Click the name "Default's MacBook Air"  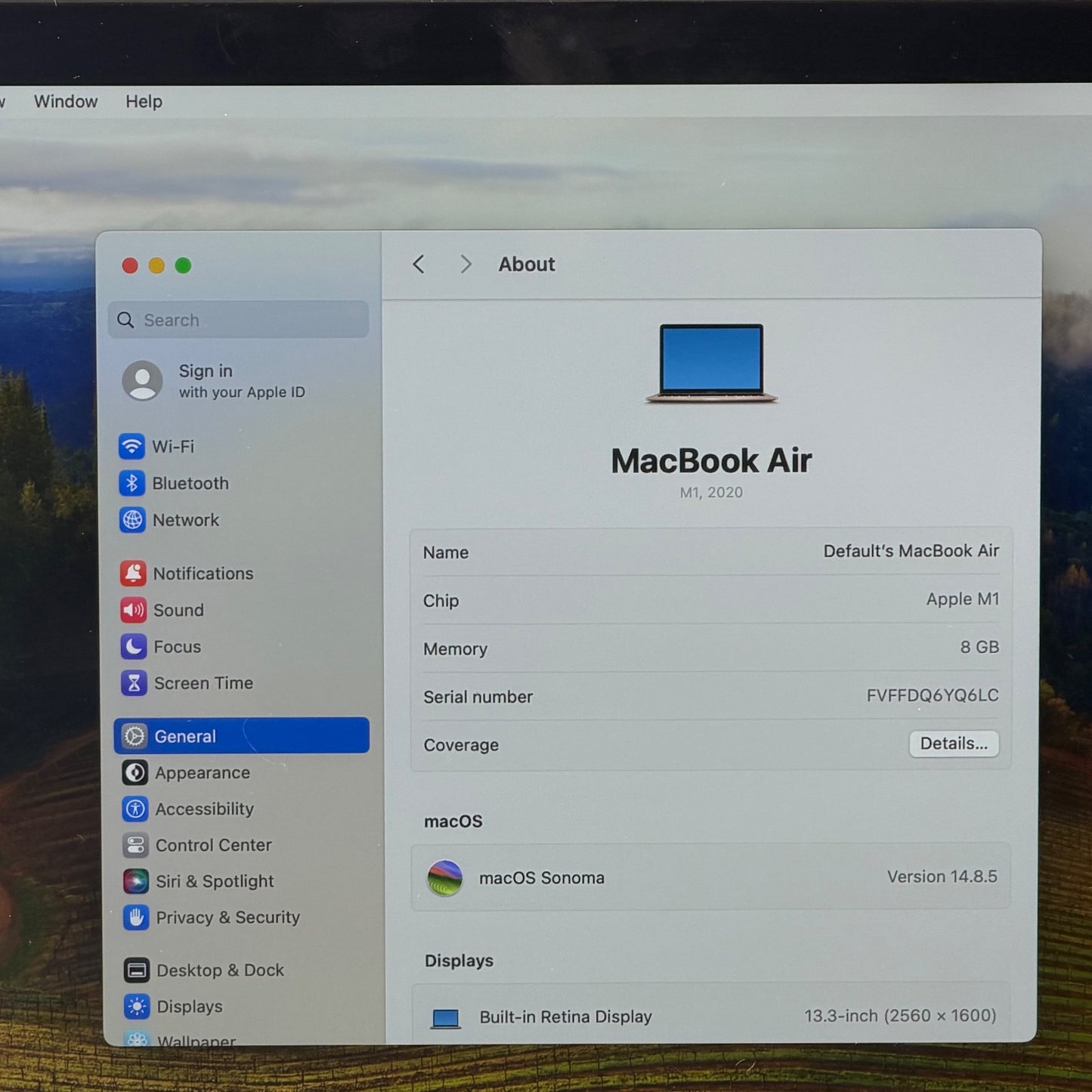[911, 551]
